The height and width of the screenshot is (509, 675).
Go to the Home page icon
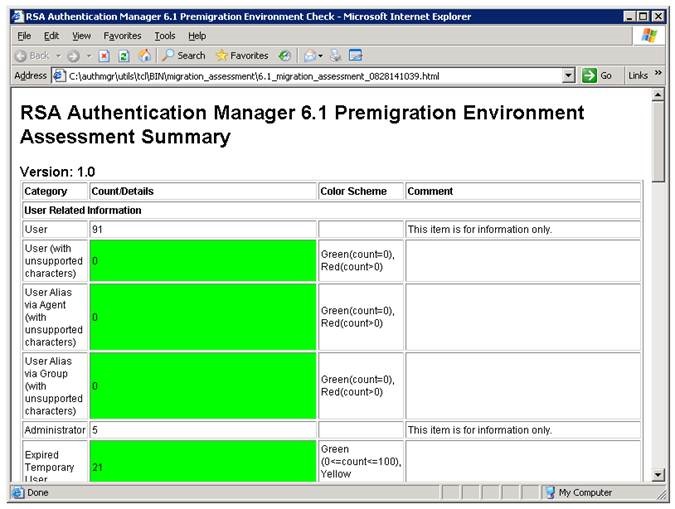pos(144,56)
